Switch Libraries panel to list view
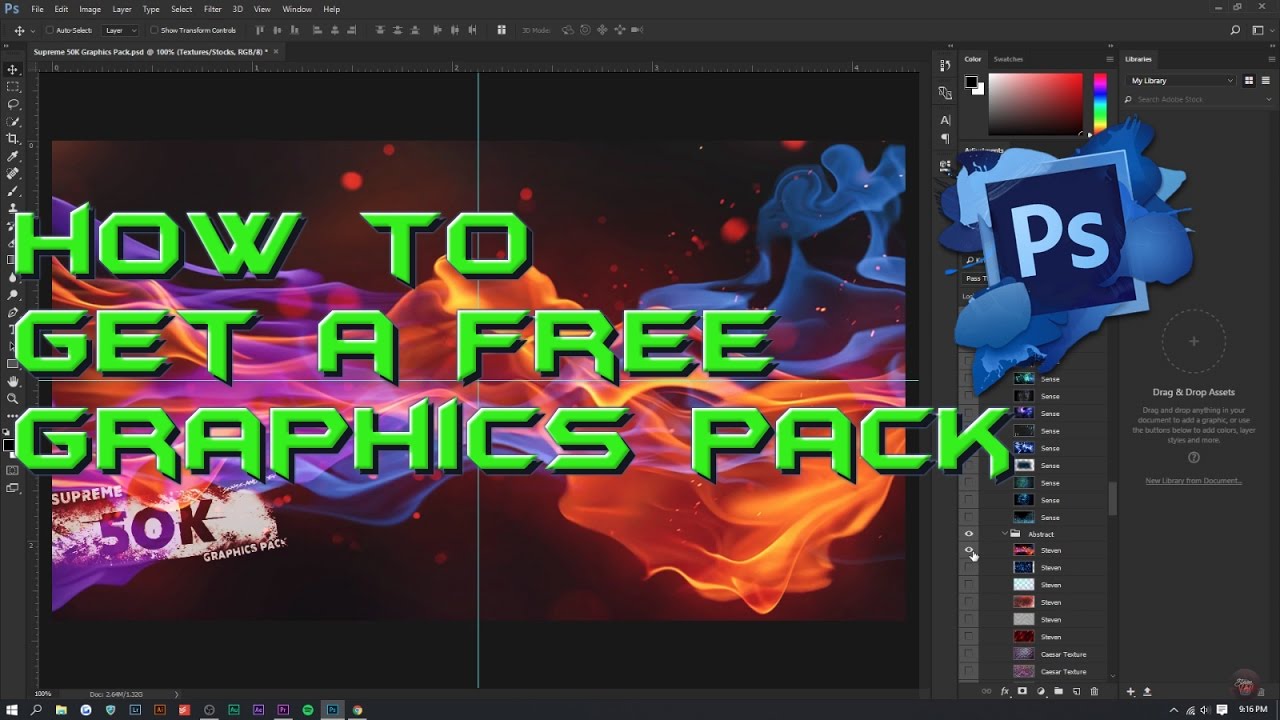The height and width of the screenshot is (720, 1280). point(1265,80)
